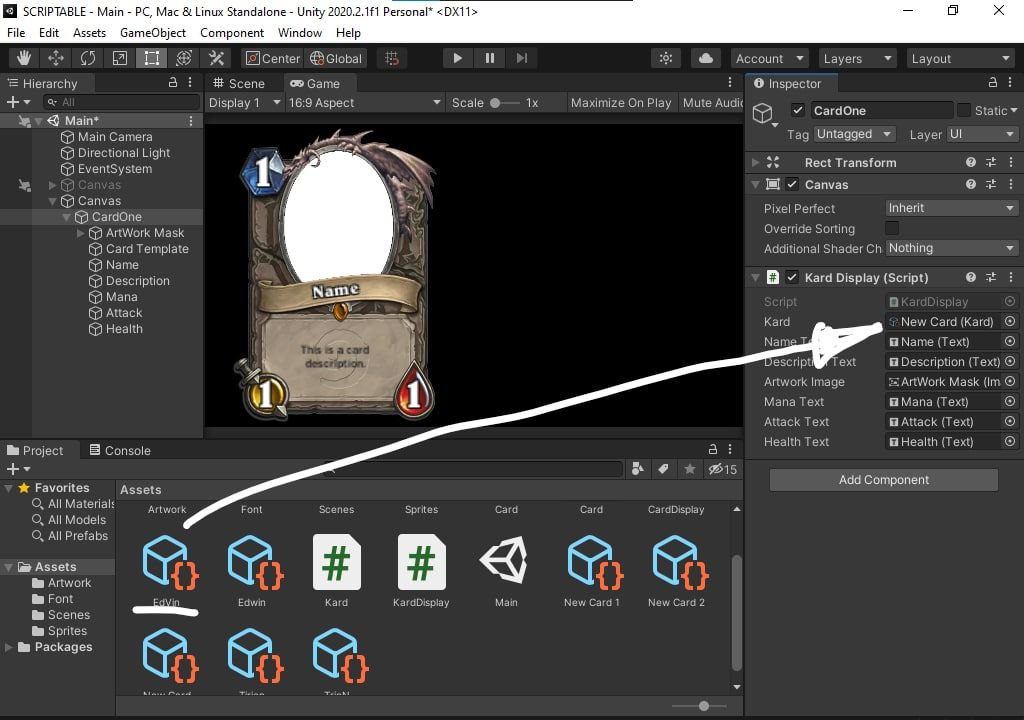Open Kard Display script options menu

coord(1011,277)
